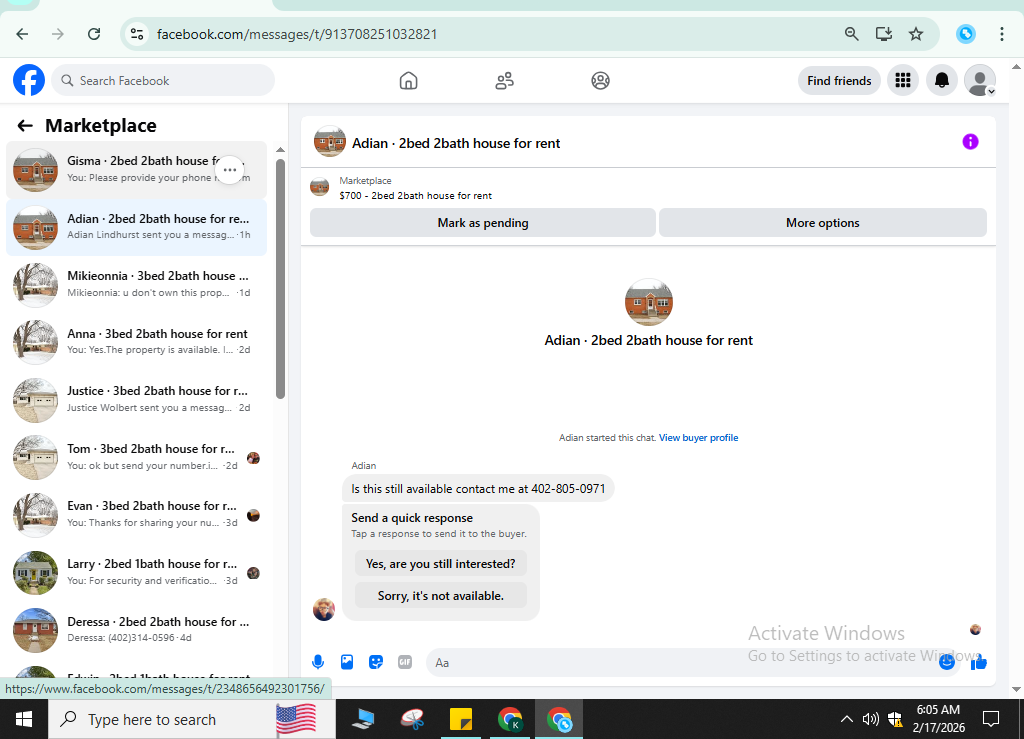The image size is (1024, 739).
Task: Open the account profile menu
Action: (980, 80)
